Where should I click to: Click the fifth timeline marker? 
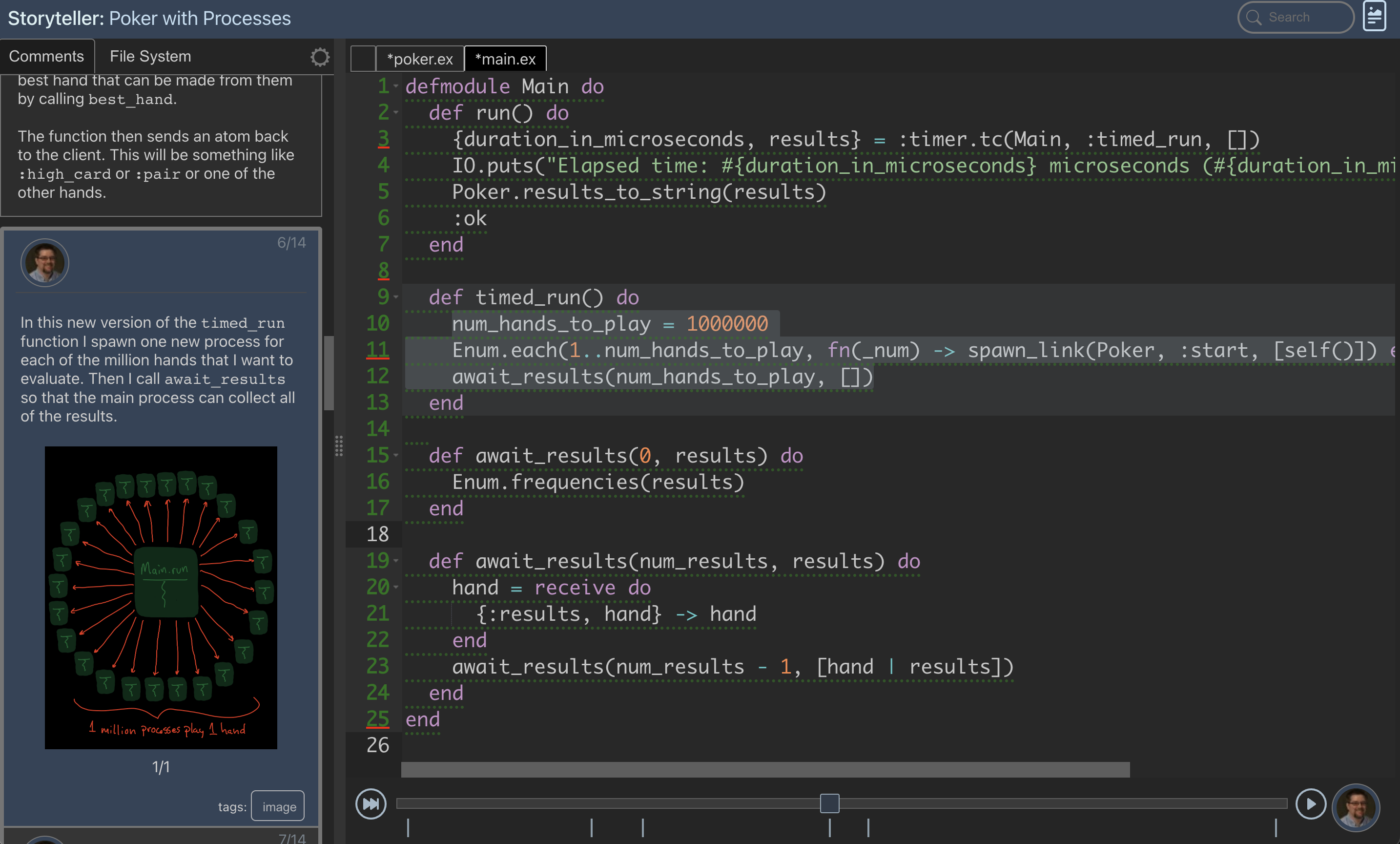pyautogui.click(x=868, y=827)
